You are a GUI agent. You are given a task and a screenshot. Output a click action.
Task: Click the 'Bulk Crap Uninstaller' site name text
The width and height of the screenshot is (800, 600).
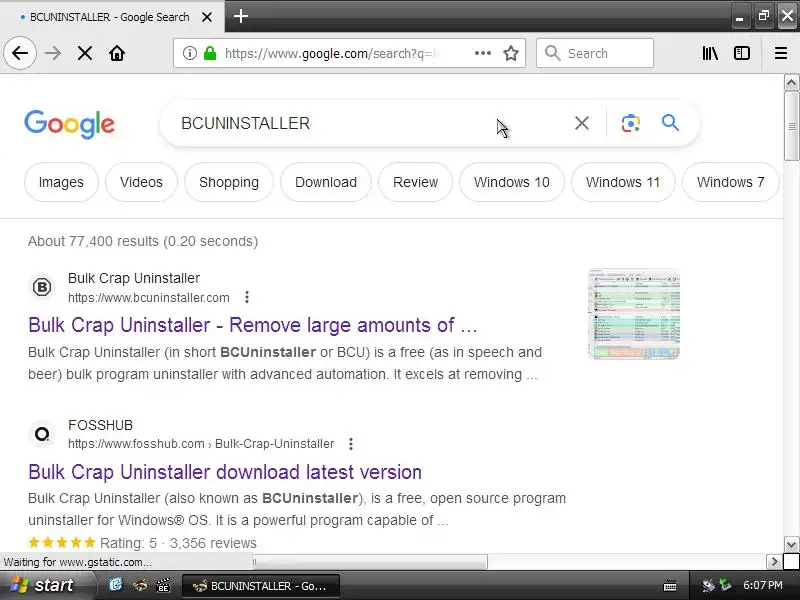pos(134,278)
